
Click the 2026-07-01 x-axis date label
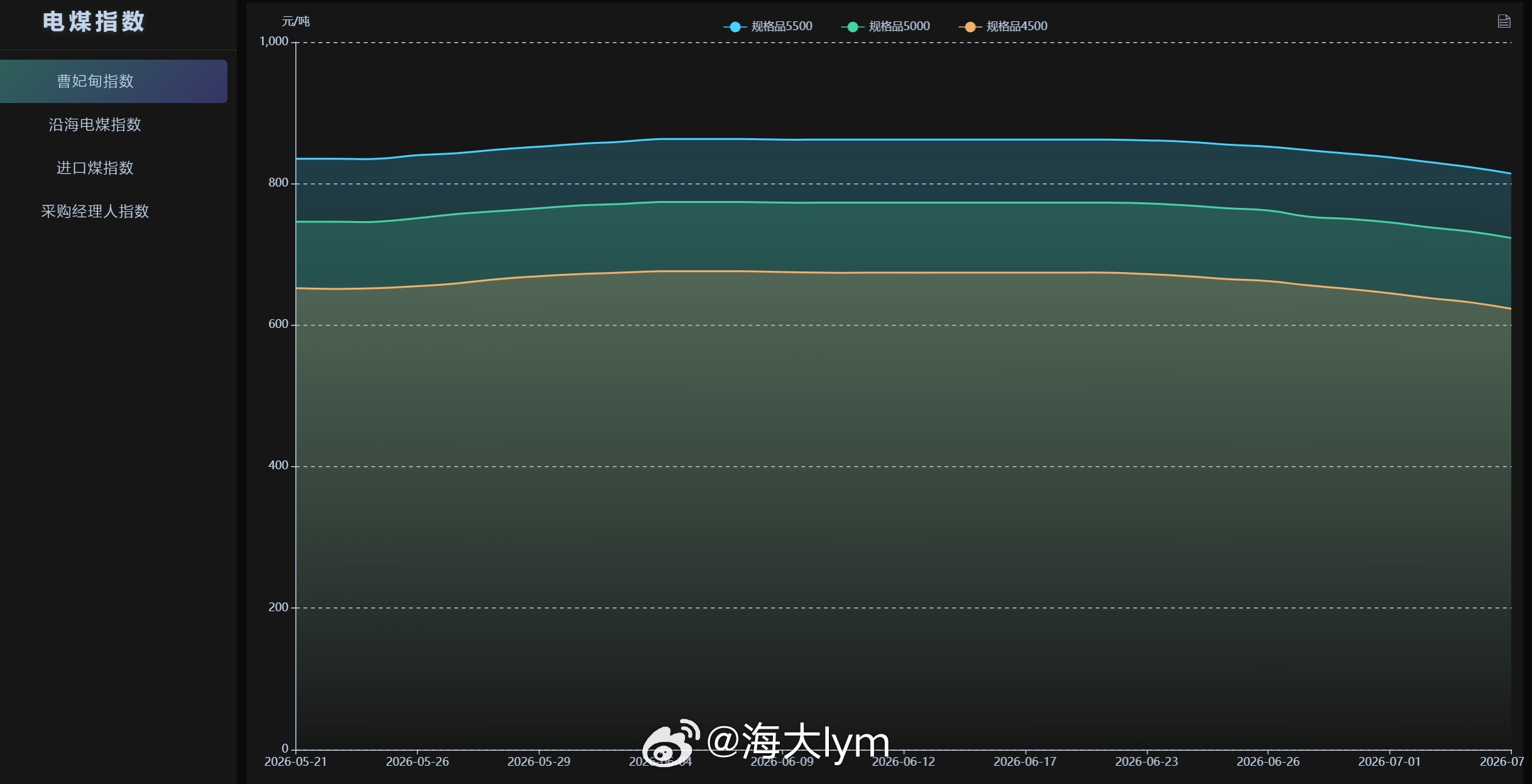(1389, 761)
